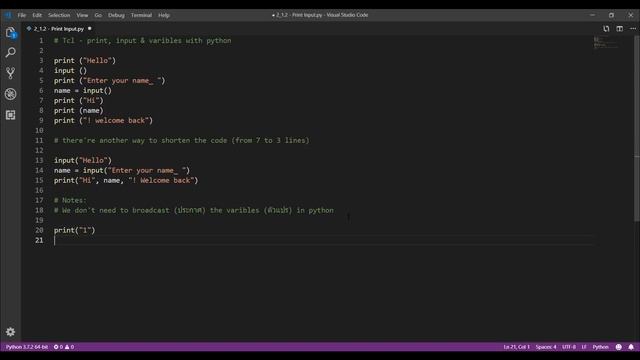This screenshot has width=640, height=360.
Task: Split the editor with the split icon
Action: 620,29
